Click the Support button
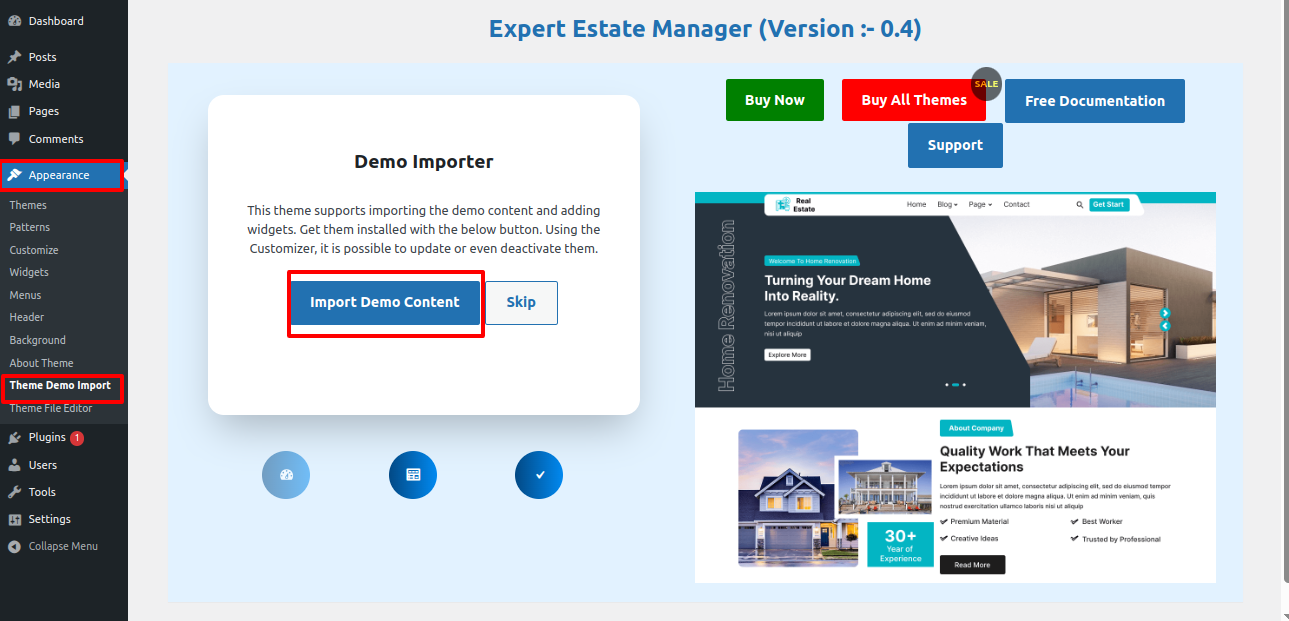The height and width of the screenshot is (621, 1289). coord(955,145)
